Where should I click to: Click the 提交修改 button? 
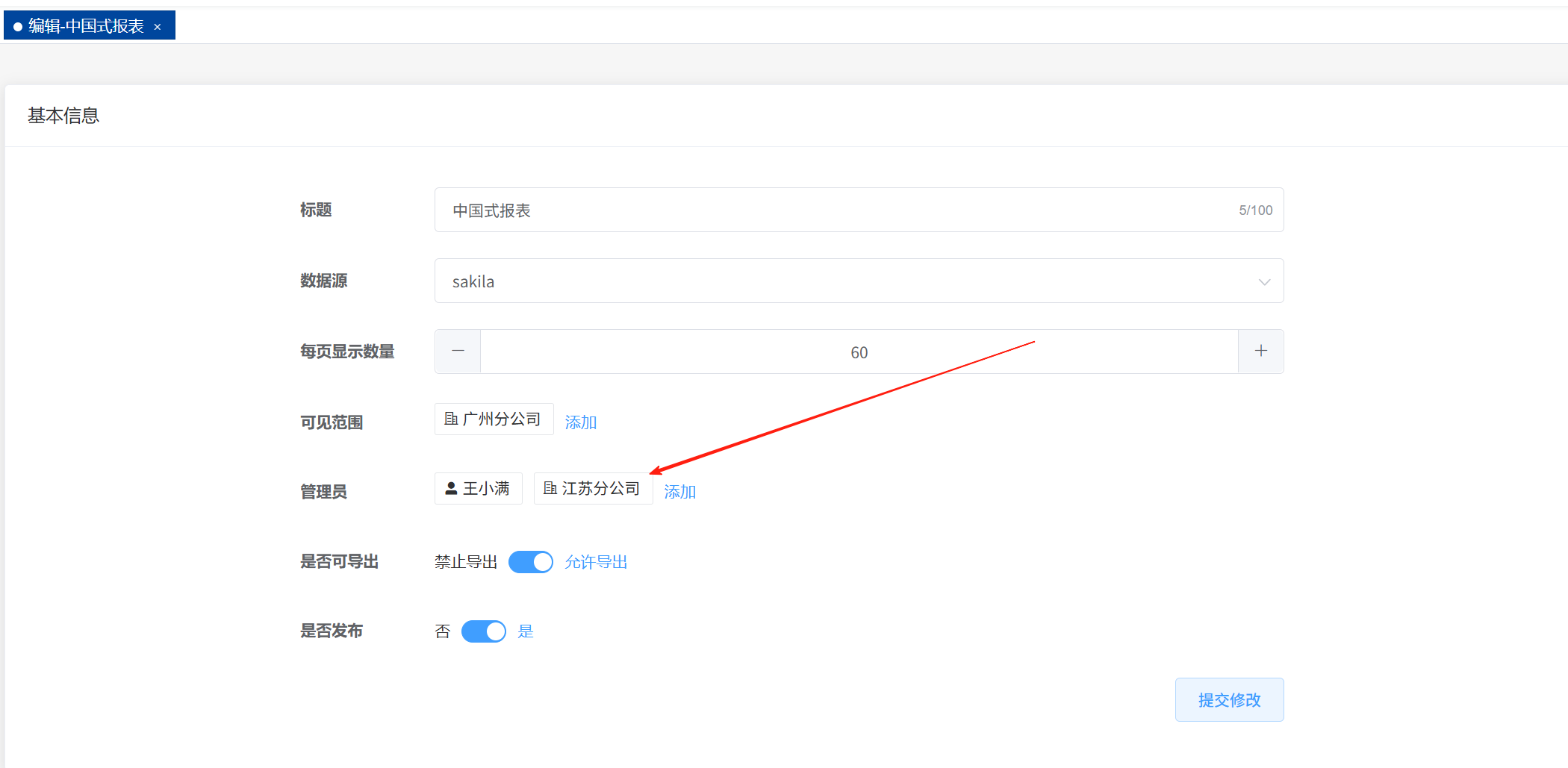tap(1229, 700)
